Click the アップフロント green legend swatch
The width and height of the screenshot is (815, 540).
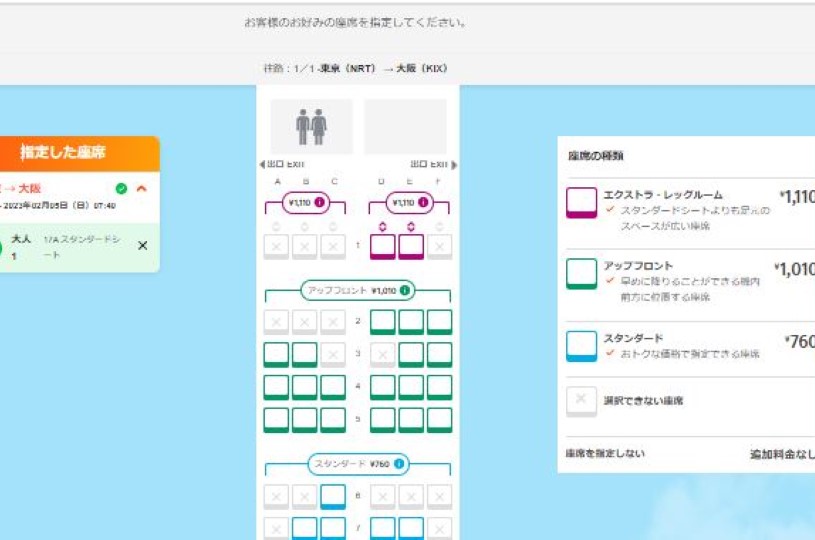click(x=582, y=274)
